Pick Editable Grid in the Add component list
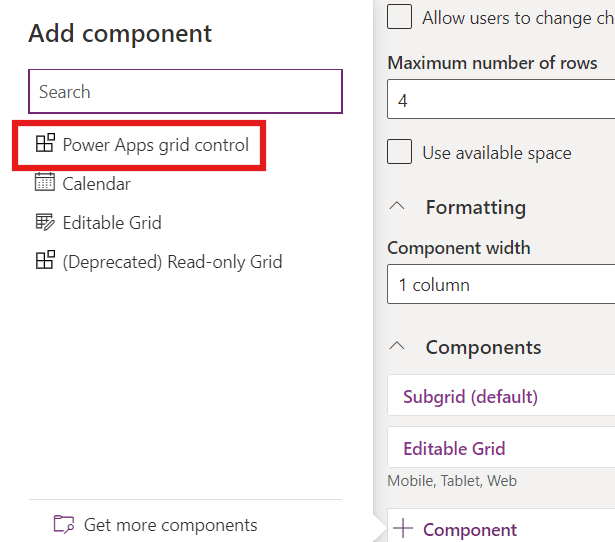 tap(111, 223)
